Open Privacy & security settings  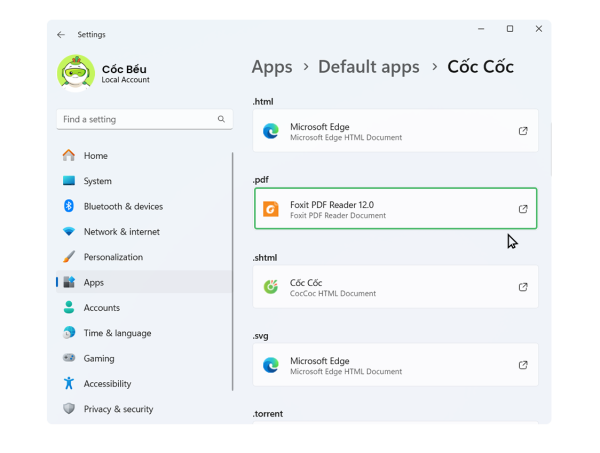144,409
